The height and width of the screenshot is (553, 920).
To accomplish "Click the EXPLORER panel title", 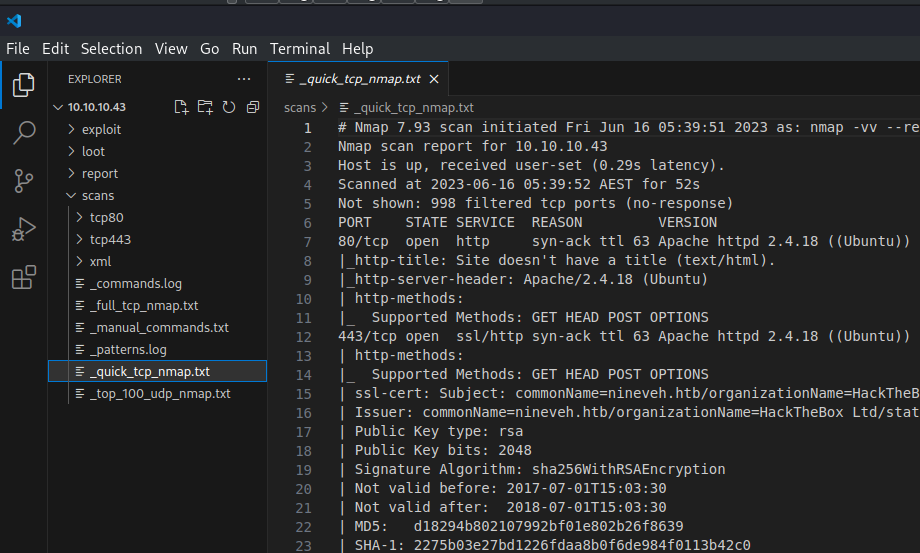I will pyautogui.click(x=94, y=79).
